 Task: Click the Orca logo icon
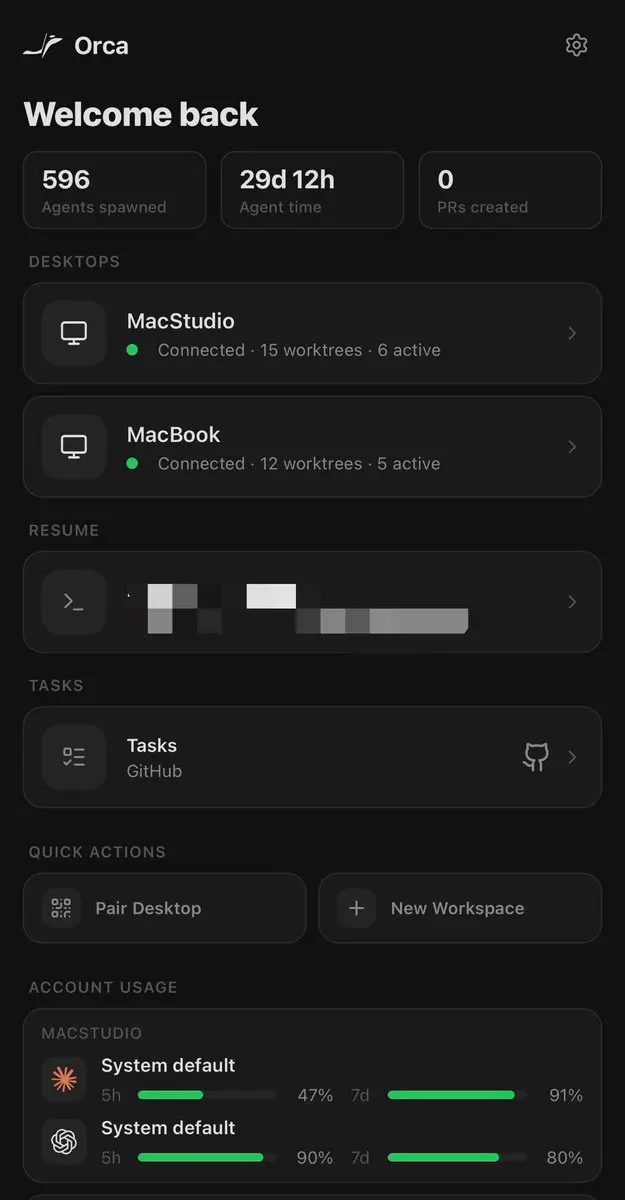(42, 46)
